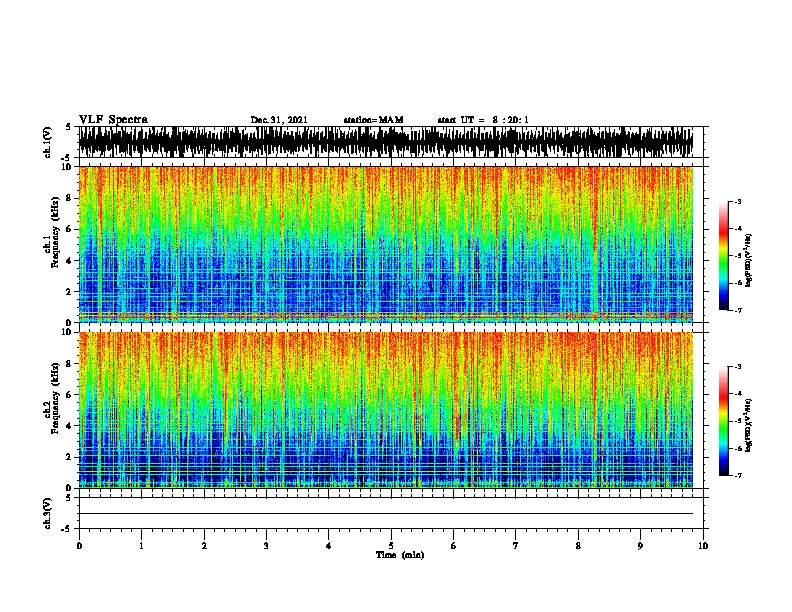Click the ch.1 'Frequency (kHz)' axis label

pos(55,233)
